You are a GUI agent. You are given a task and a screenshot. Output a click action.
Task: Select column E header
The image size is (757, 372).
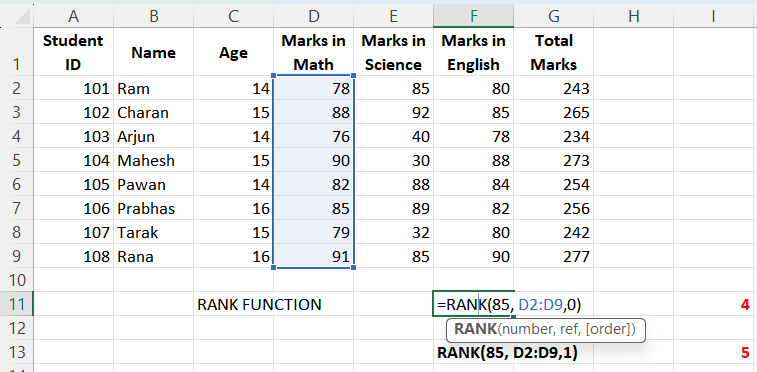point(393,16)
